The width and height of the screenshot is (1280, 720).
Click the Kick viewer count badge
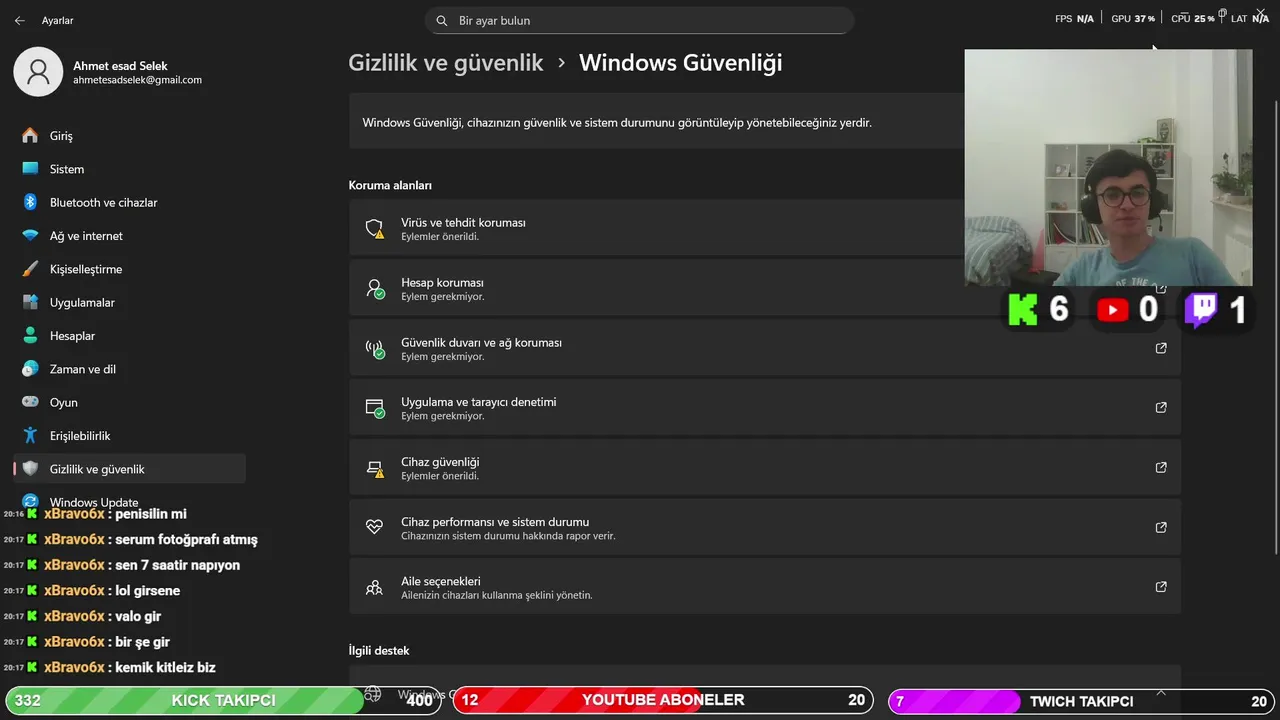(1038, 310)
